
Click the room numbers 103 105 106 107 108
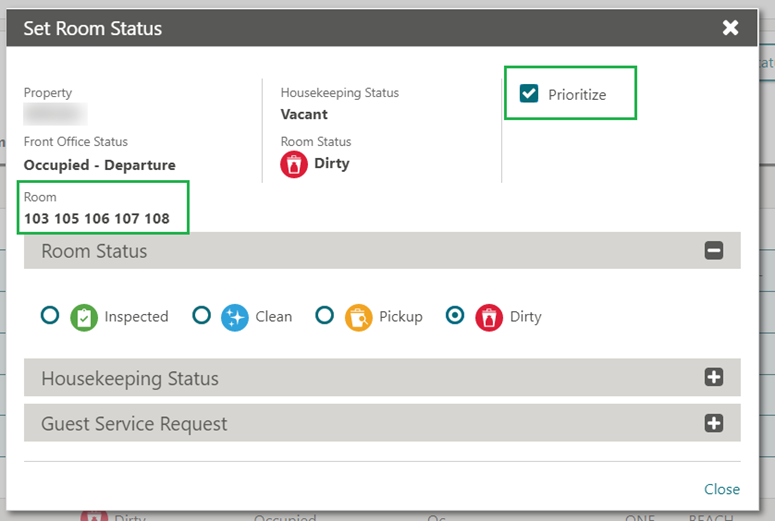click(x=97, y=218)
